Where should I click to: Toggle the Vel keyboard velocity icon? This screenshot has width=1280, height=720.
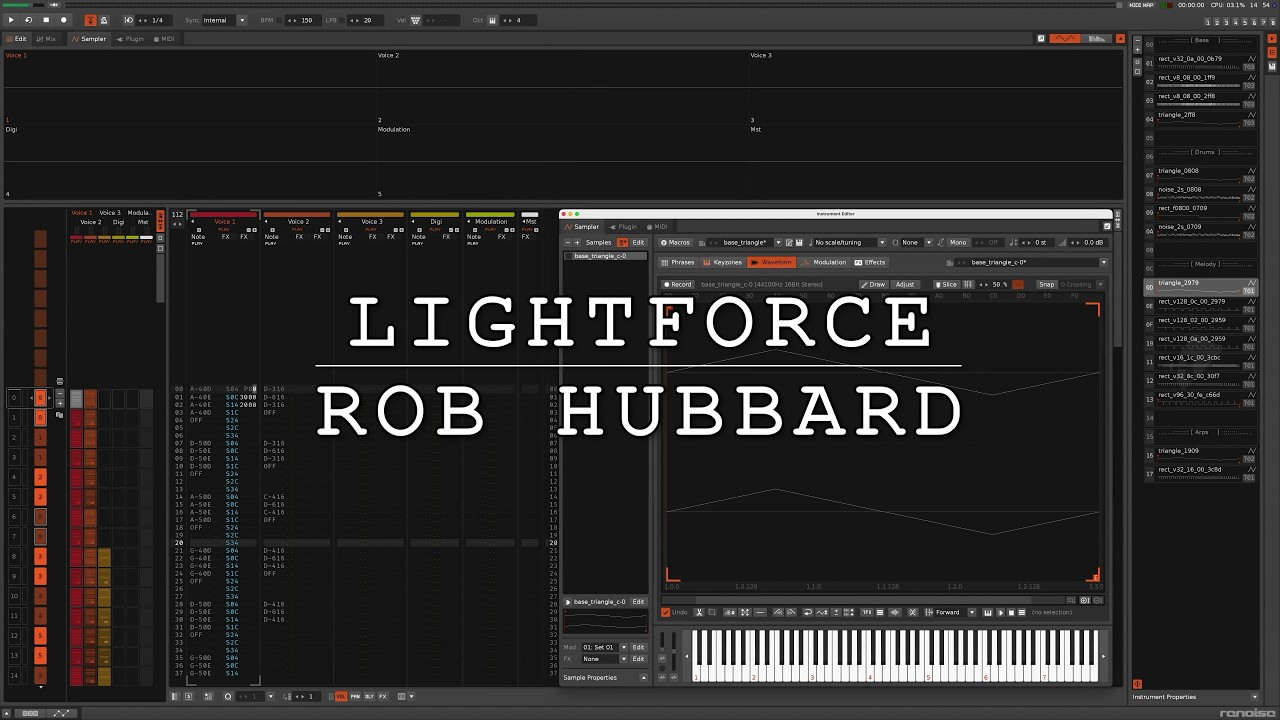[x=416, y=20]
